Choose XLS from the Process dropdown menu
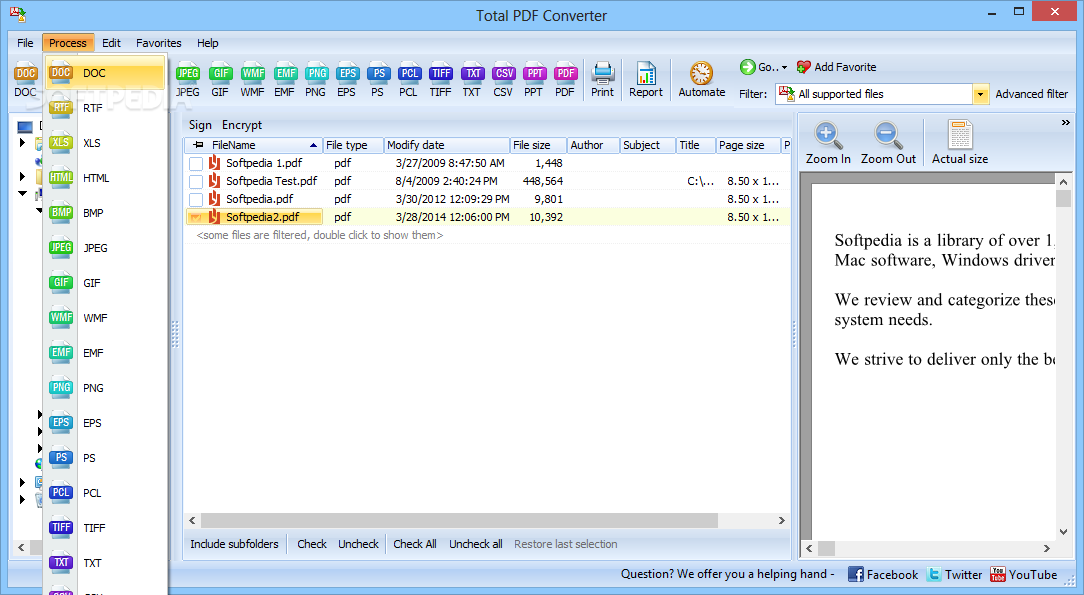Viewport: 1084px width, 595px height. click(x=105, y=143)
